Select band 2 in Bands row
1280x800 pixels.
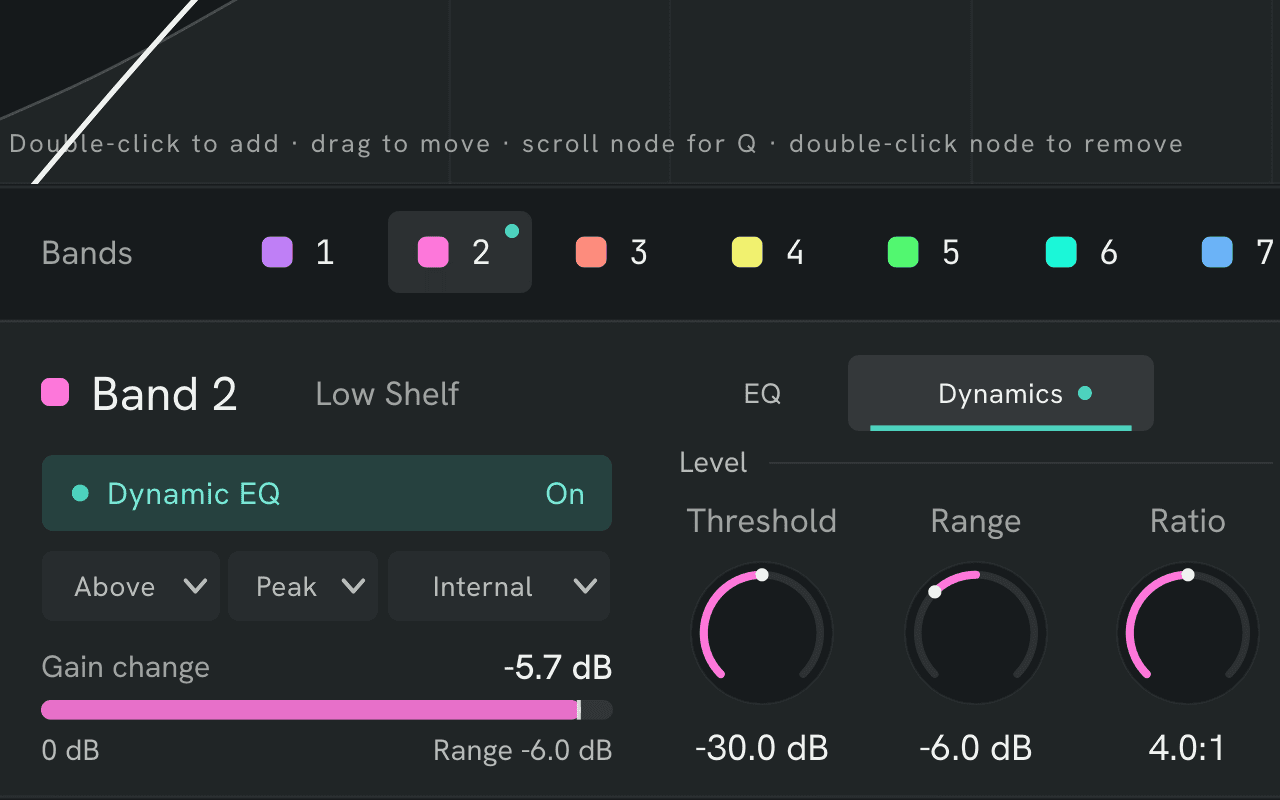click(460, 252)
